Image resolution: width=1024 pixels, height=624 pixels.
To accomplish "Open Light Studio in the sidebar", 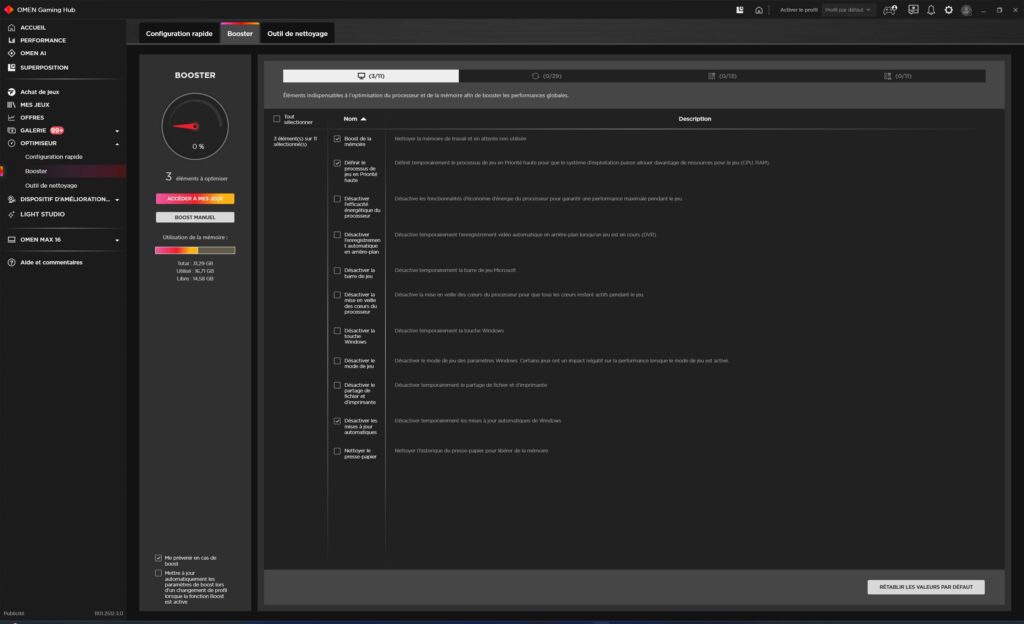I will coord(42,214).
